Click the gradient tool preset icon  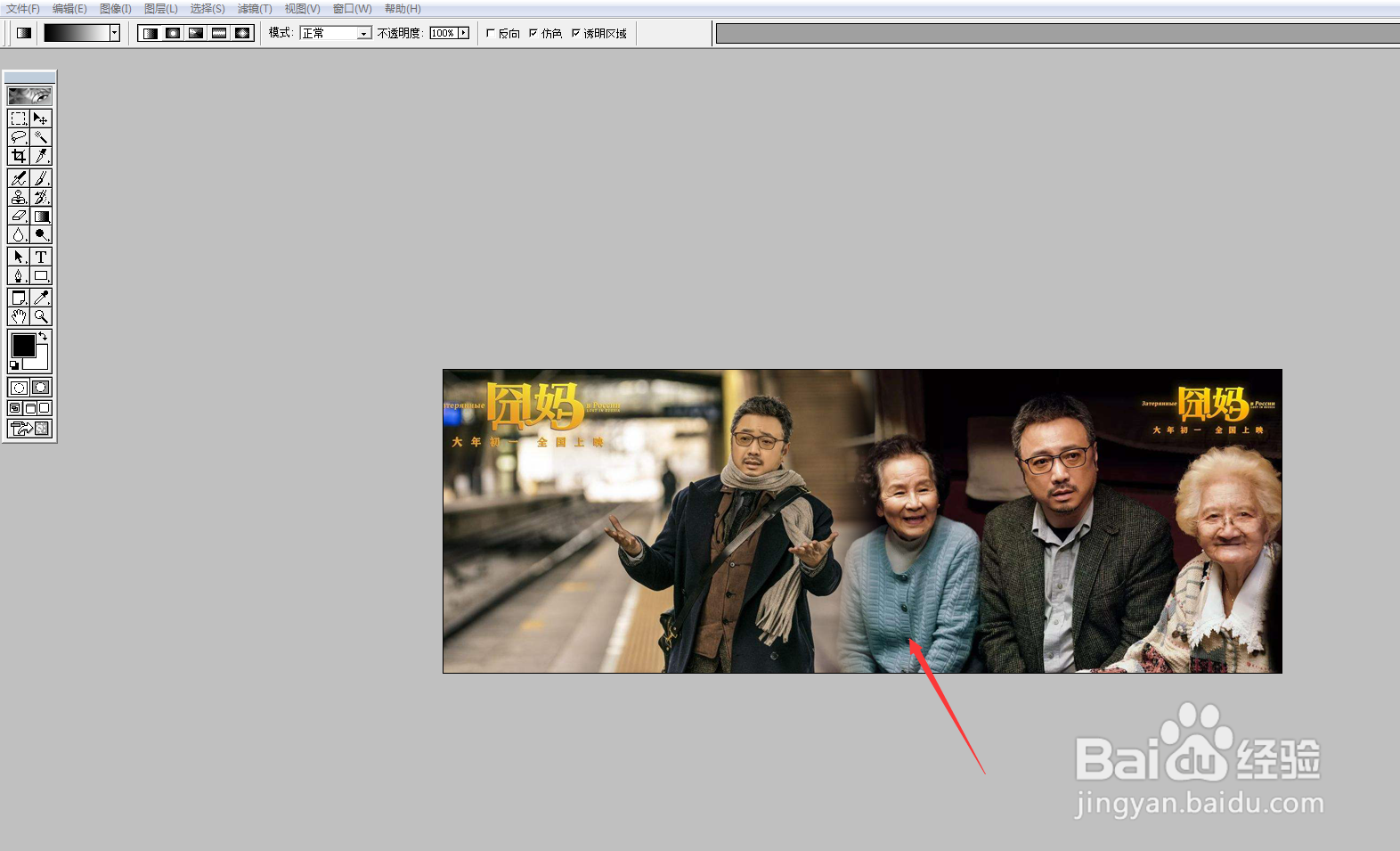(x=24, y=33)
